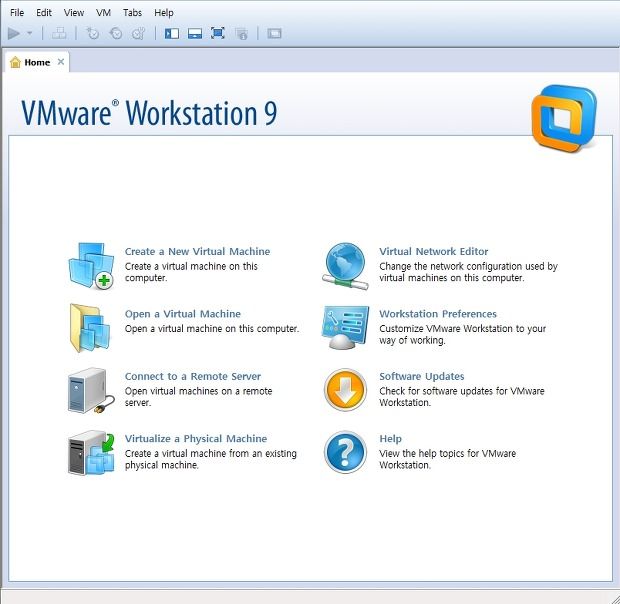This screenshot has height=604, width=620.
Task: Click the Unity mode toolbar icon
Action: [x=241, y=34]
